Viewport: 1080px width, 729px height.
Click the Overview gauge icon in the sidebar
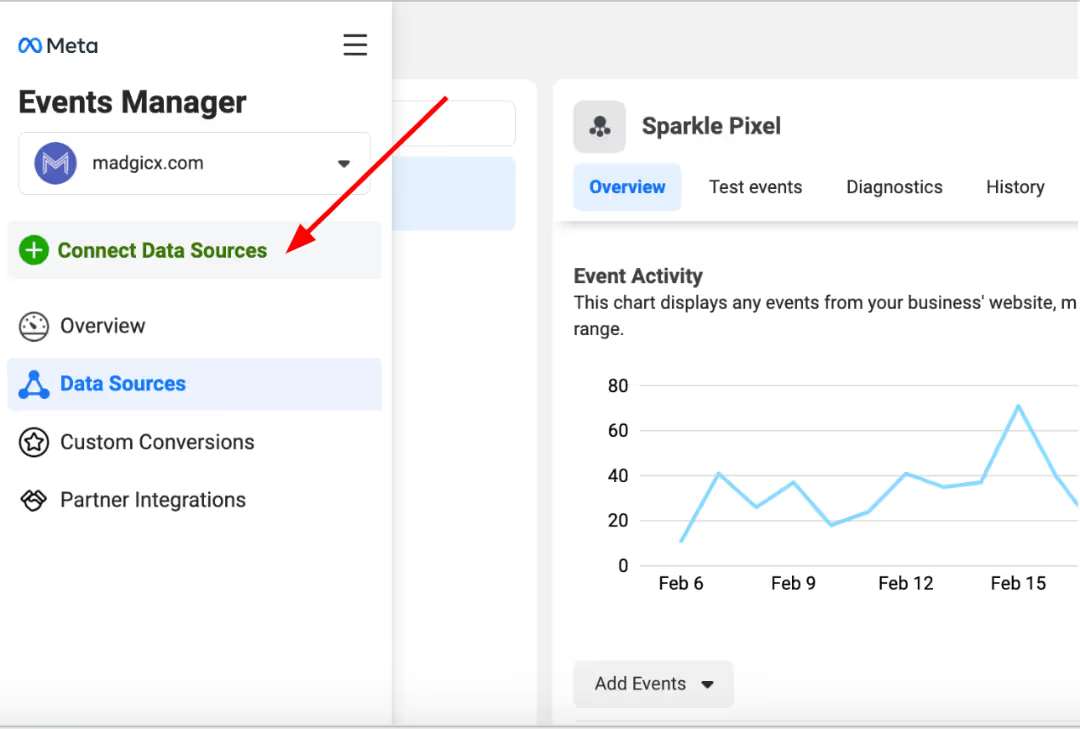34,326
